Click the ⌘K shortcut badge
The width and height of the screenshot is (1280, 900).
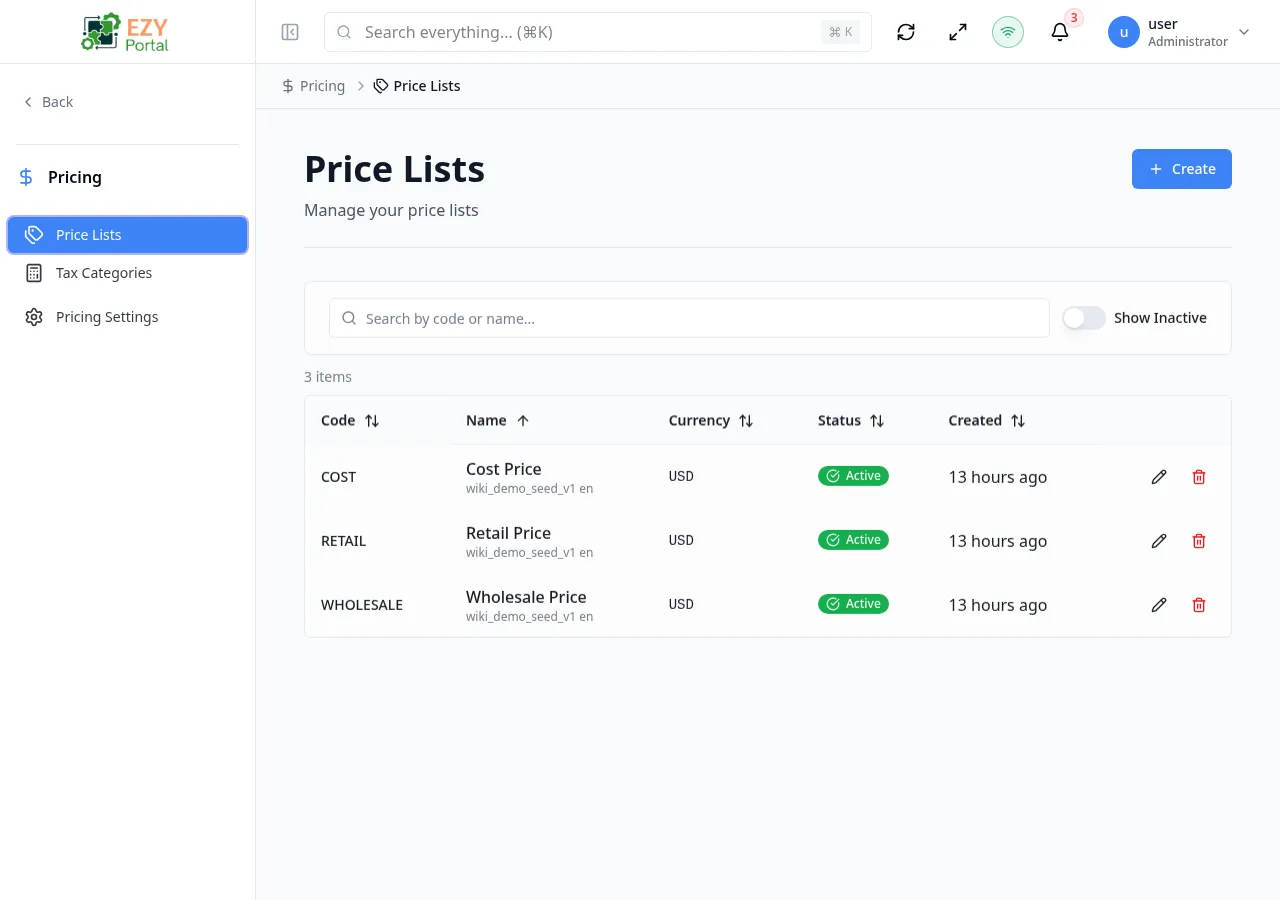tap(841, 32)
